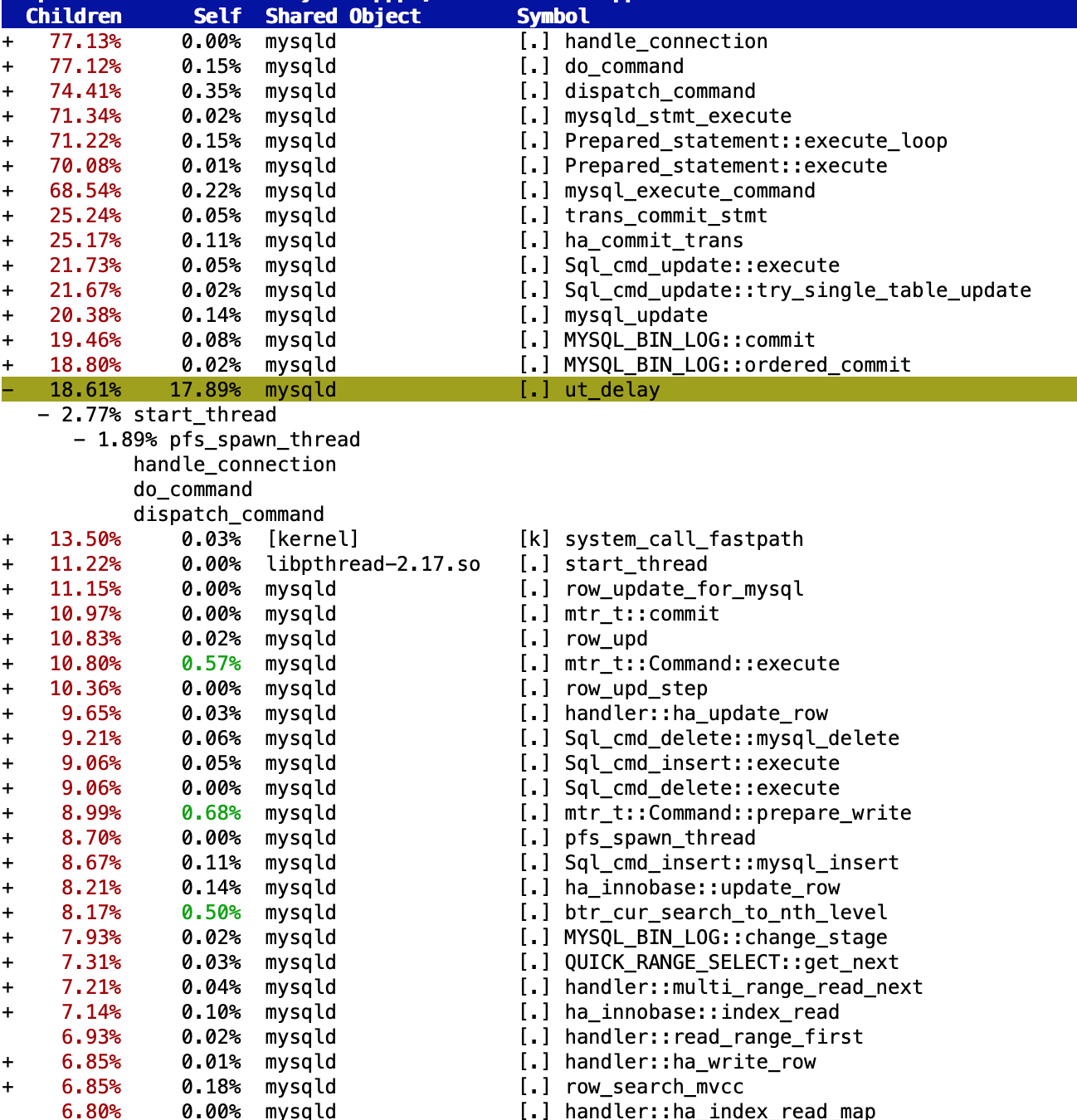Select the green 0.50% self value
This screenshot has height=1120, width=1077.
click(x=212, y=913)
